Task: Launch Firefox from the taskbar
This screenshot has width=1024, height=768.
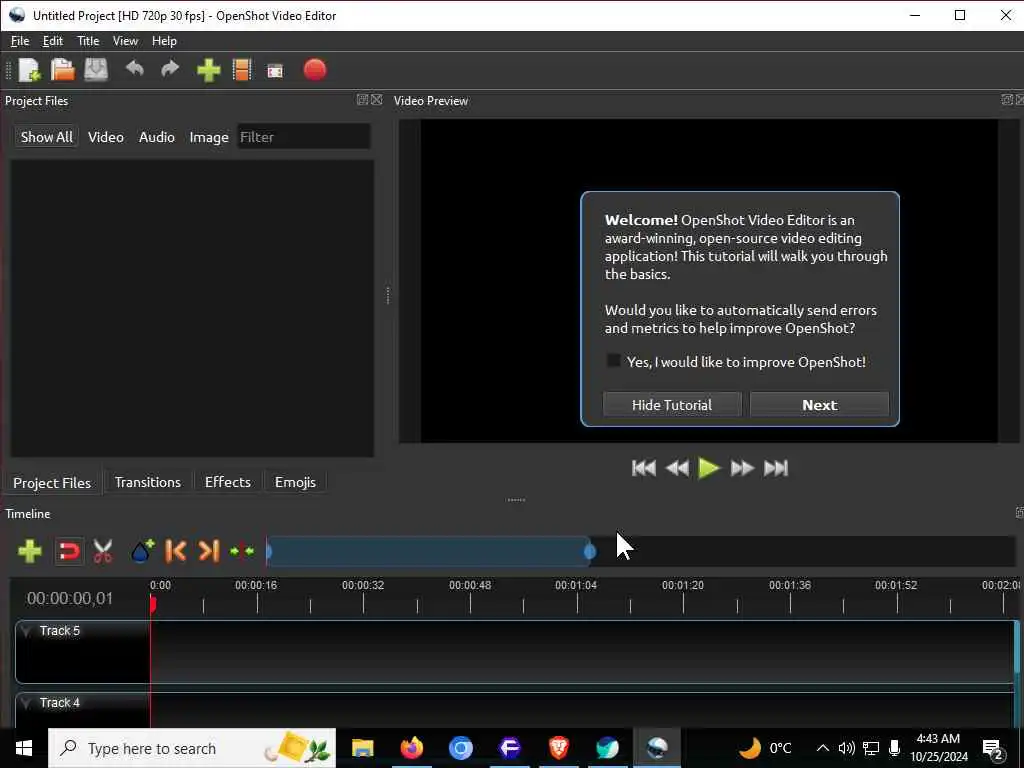Action: coord(411,748)
